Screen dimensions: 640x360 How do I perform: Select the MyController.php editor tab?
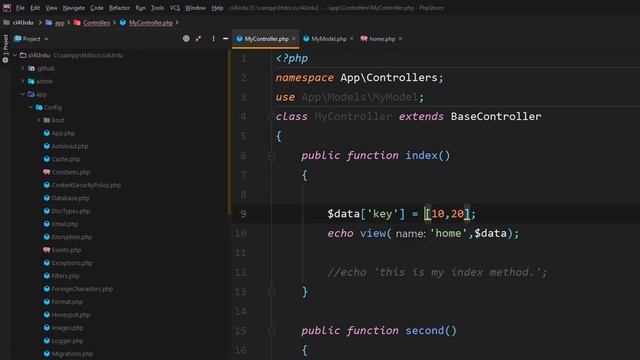point(266,39)
